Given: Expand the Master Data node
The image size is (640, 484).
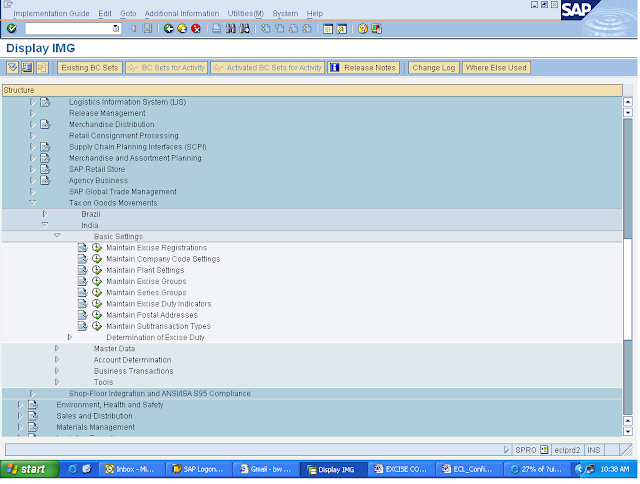Looking at the screenshot, I should [57, 349].
